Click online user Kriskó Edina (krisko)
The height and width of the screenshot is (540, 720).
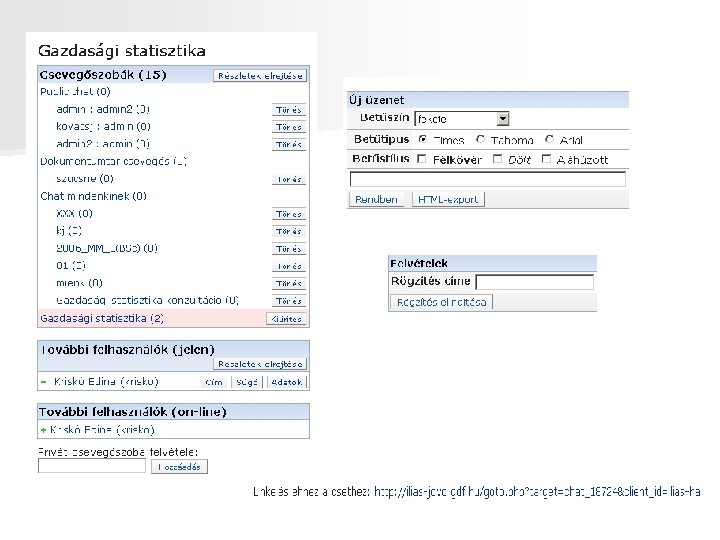tap(102, 430)
